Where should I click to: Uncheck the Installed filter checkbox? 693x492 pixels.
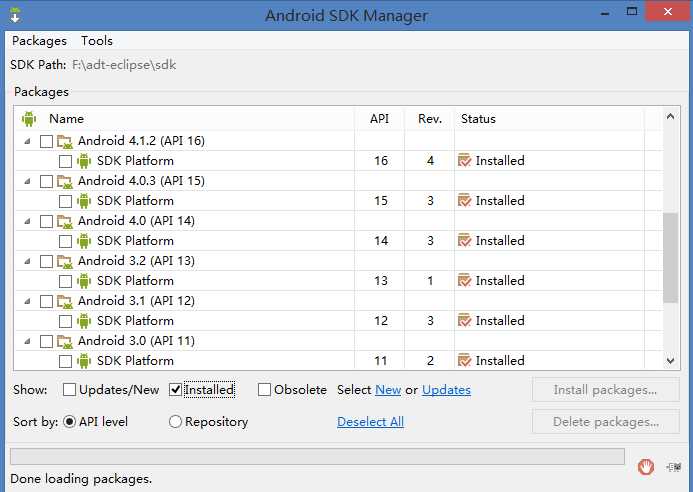click(x=175, y=389)
